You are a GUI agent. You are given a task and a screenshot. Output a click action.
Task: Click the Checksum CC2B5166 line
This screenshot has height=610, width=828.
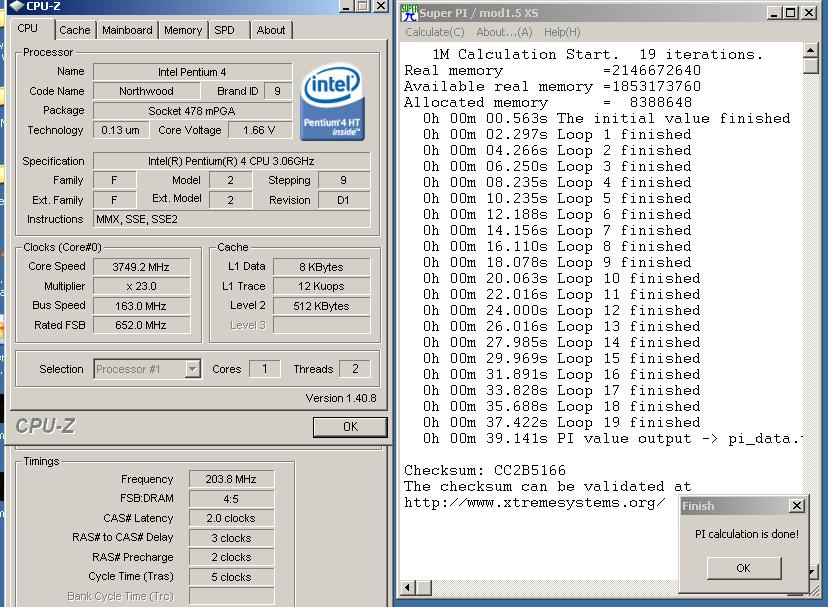(x=484, y=470)
